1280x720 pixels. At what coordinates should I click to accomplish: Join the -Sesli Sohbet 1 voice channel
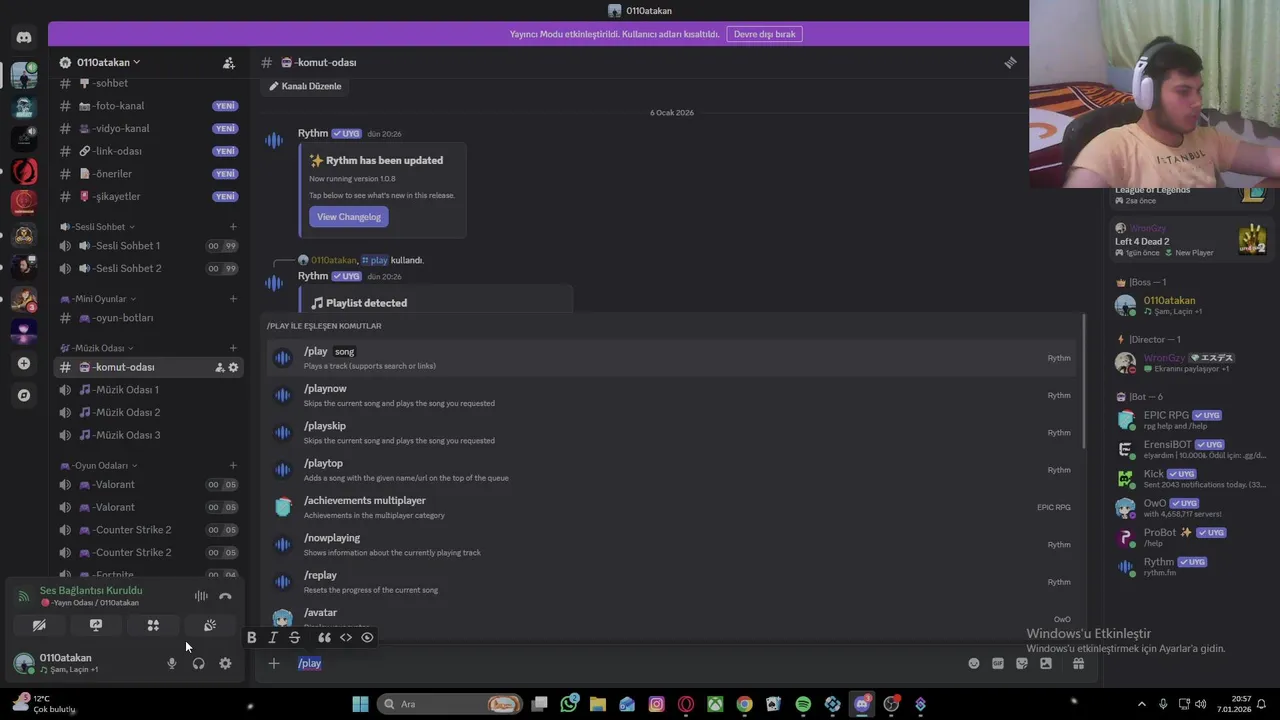[x=148, y=246]
